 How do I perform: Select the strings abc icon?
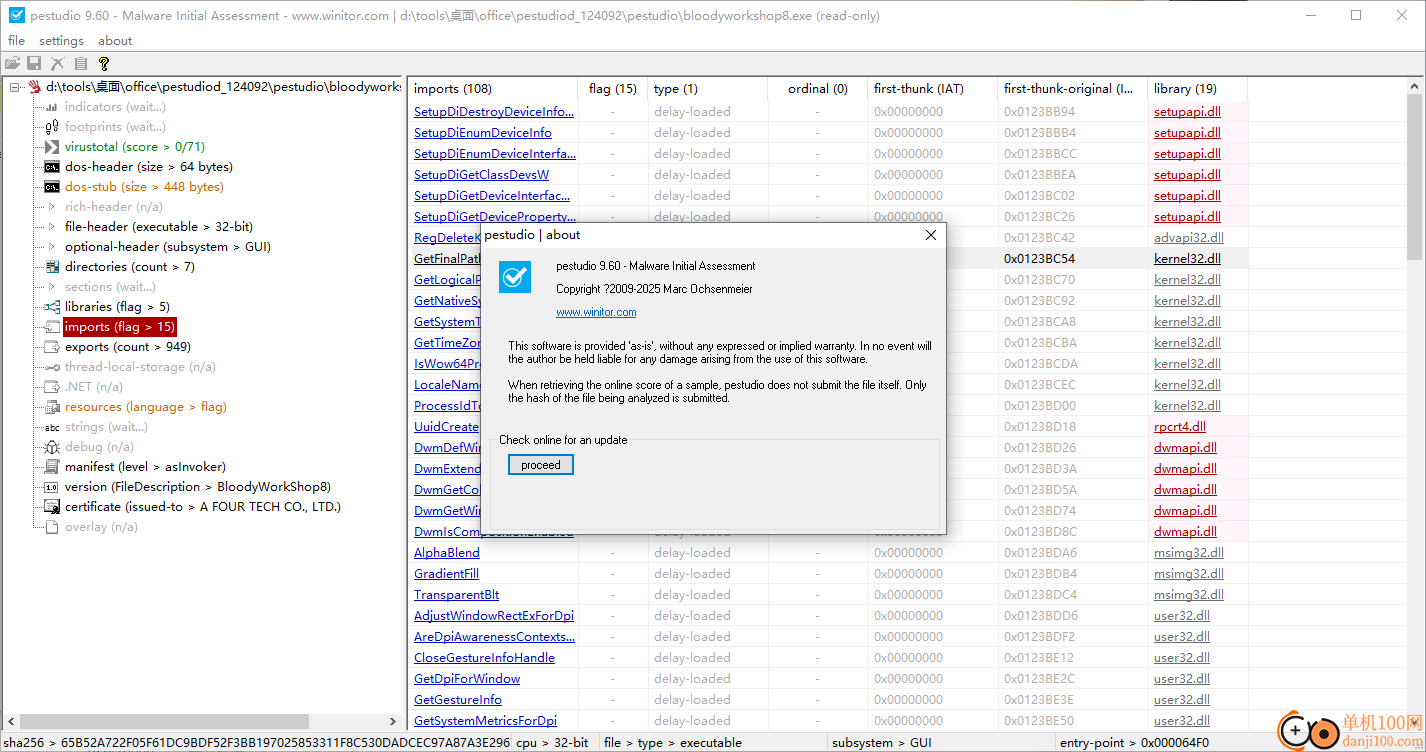52,427
